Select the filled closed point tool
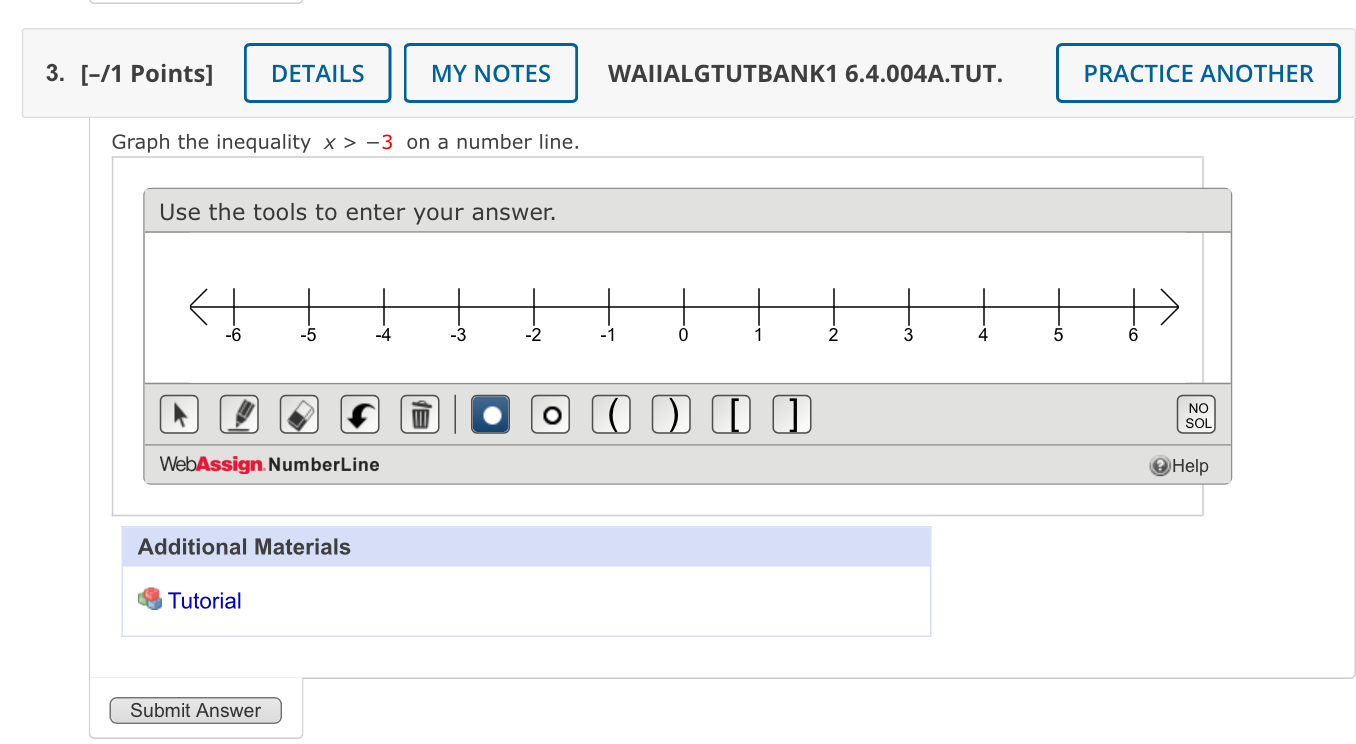 click(x=490, y=414)
